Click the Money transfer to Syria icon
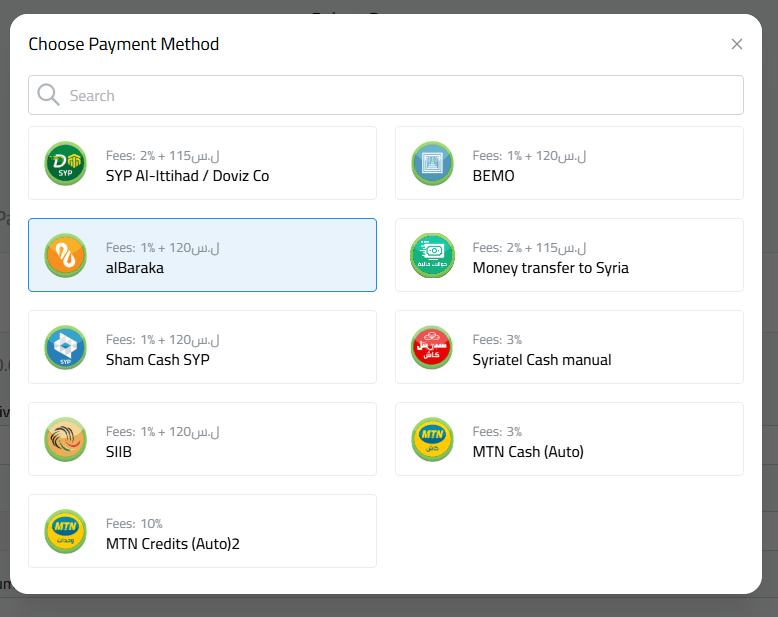The width and height of the screenshot is (778, 617). click(432, 255)
